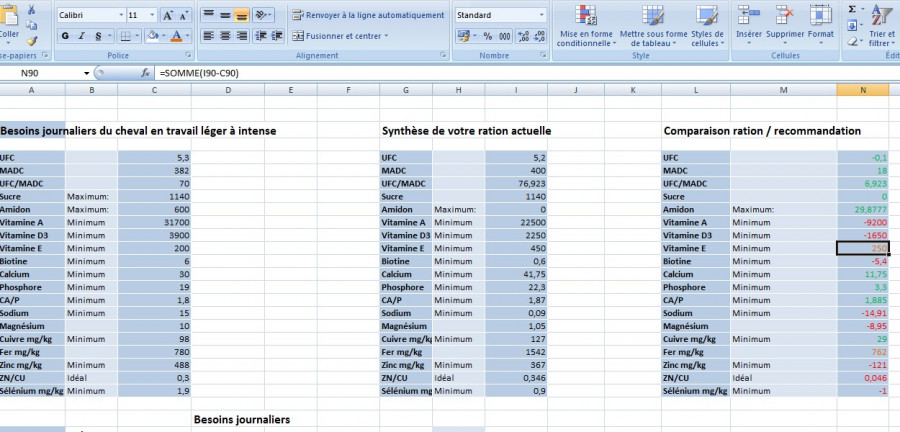Viewport: 900px width, 432px height.
Task: Increase font size with large A icon
Action: 166,15
